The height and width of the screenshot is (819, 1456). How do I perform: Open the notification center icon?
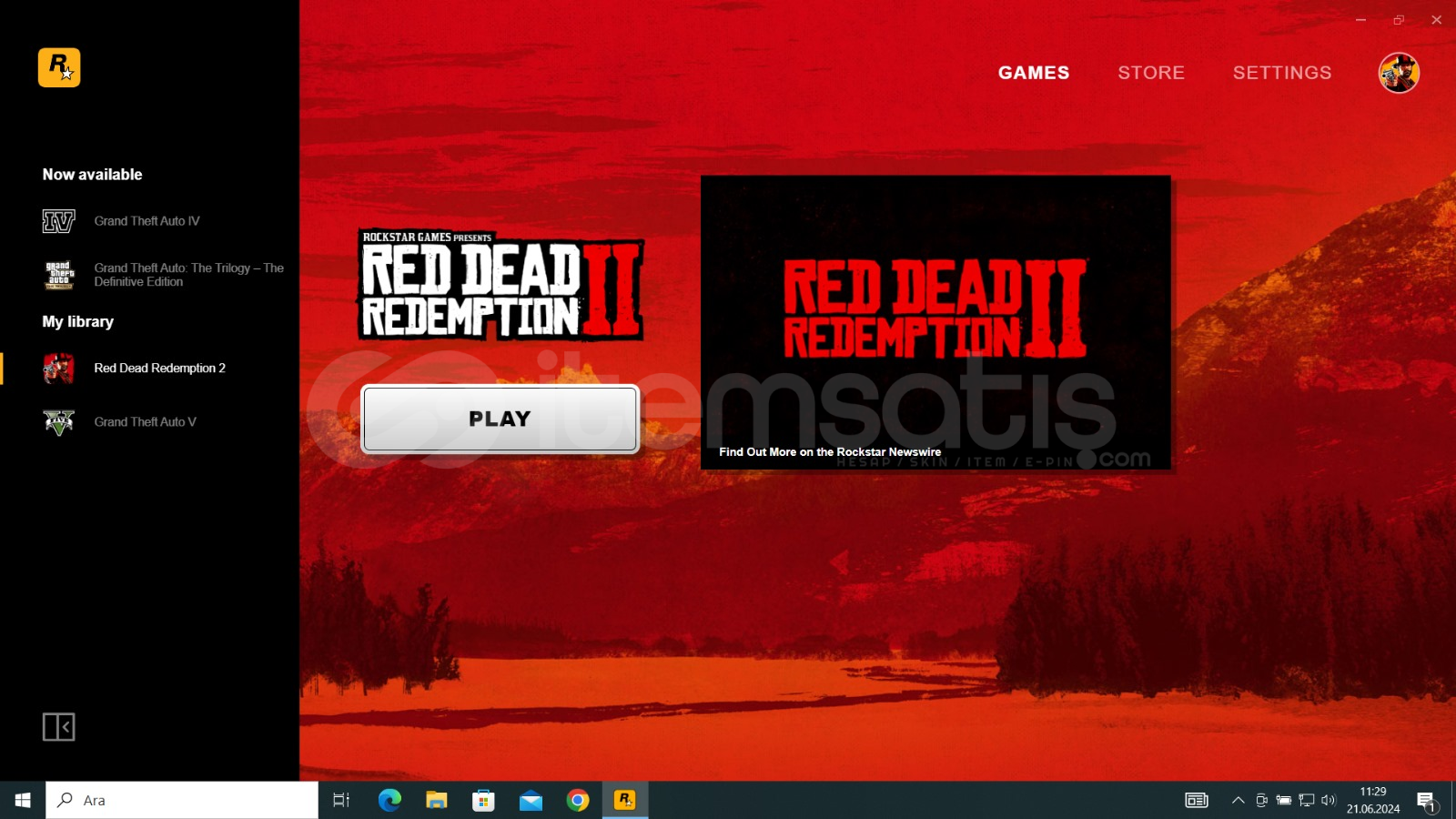[x=1427, y=801]
